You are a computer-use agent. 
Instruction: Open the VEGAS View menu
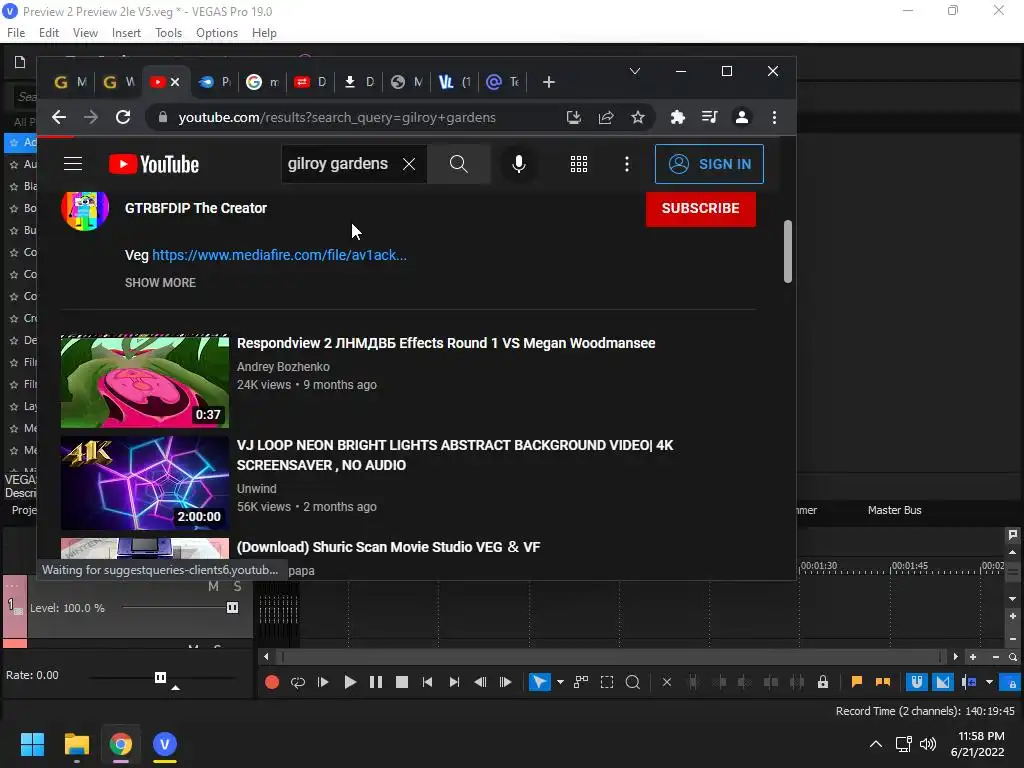[85, 33]
